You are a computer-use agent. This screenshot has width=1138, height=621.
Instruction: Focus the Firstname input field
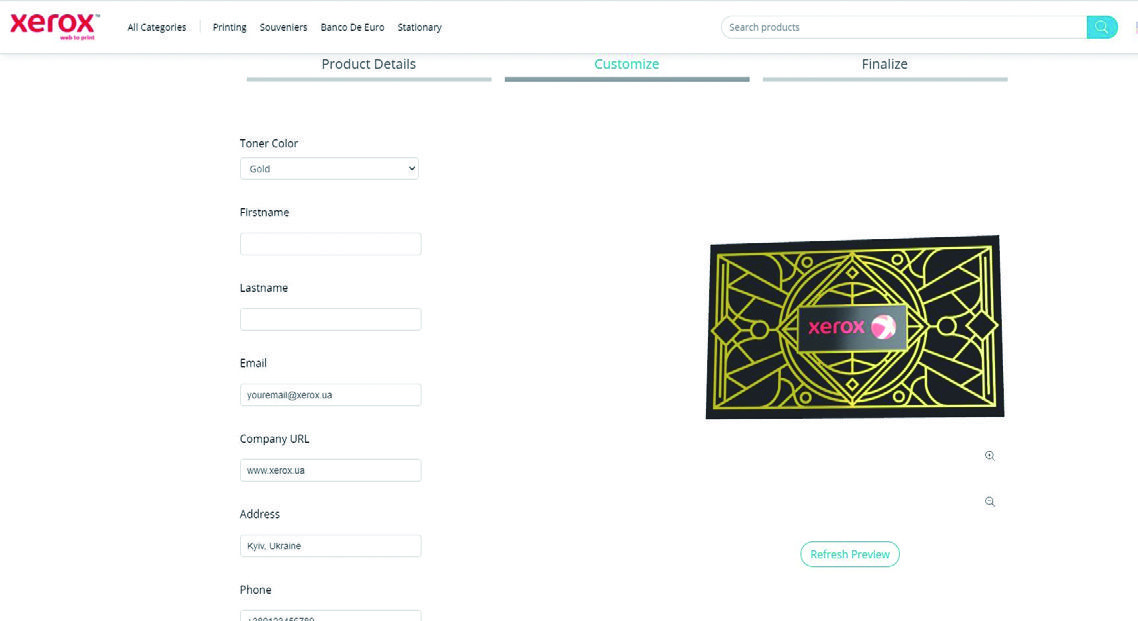(x=330, y=244)
